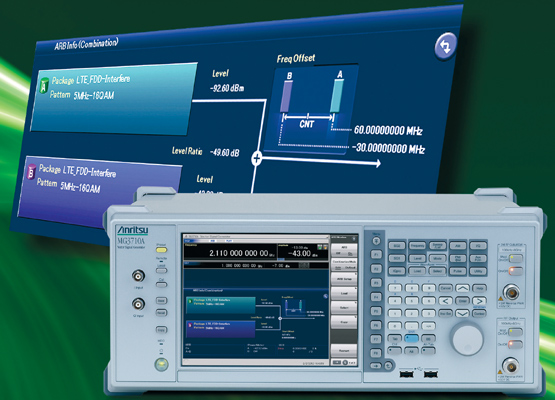Click the down arrow cursor key
This screenshot has height=400, width=555.
point(463,313)
